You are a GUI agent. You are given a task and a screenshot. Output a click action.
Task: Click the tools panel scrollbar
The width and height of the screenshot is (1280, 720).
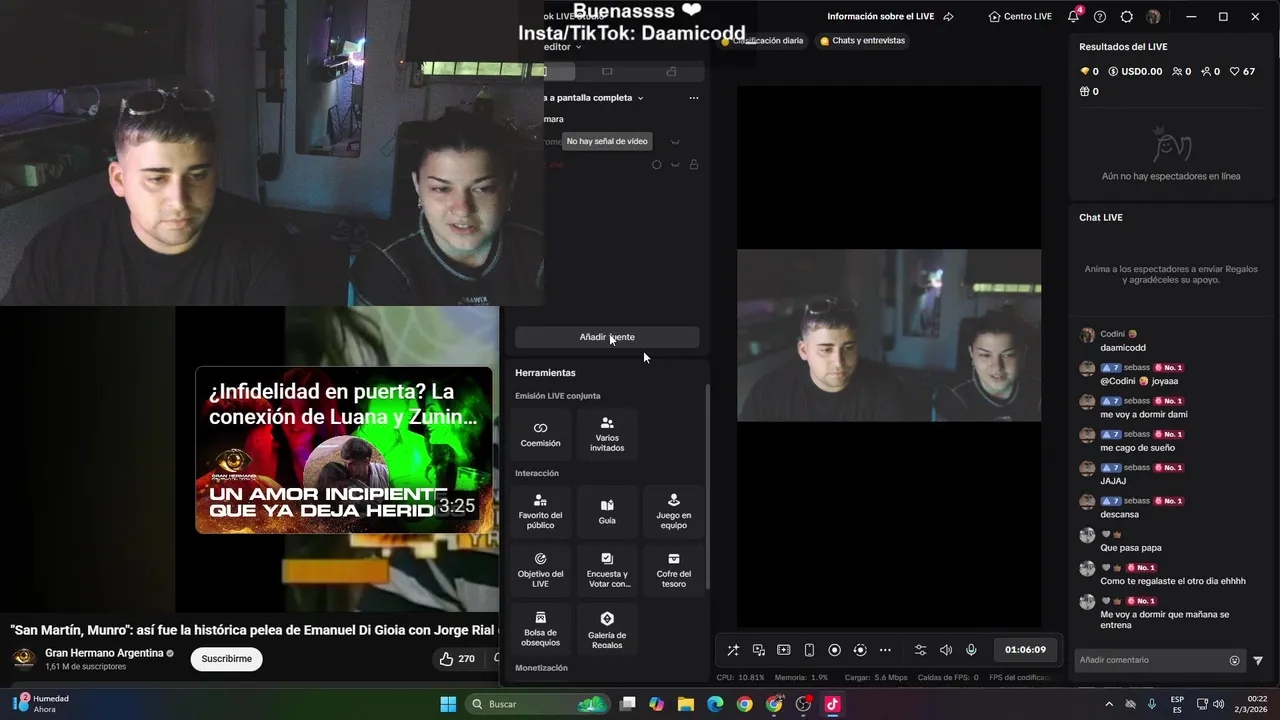pyautogui.click(x=708, y=487)
